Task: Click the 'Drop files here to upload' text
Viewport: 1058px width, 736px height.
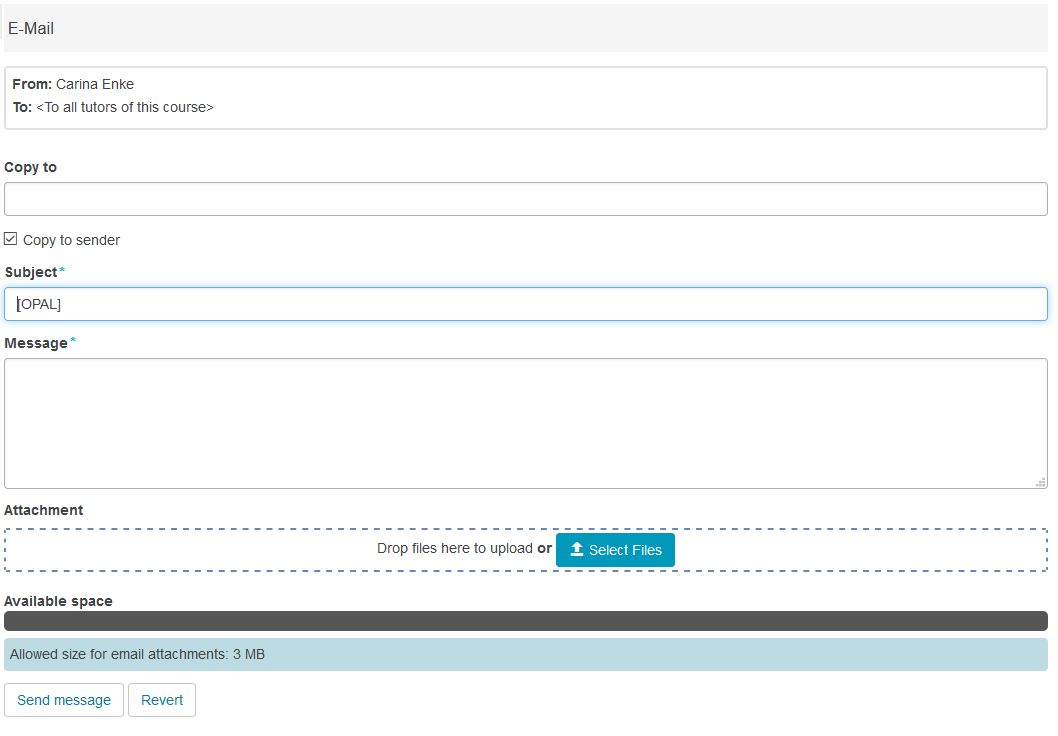Action: [x=454, y=549]
